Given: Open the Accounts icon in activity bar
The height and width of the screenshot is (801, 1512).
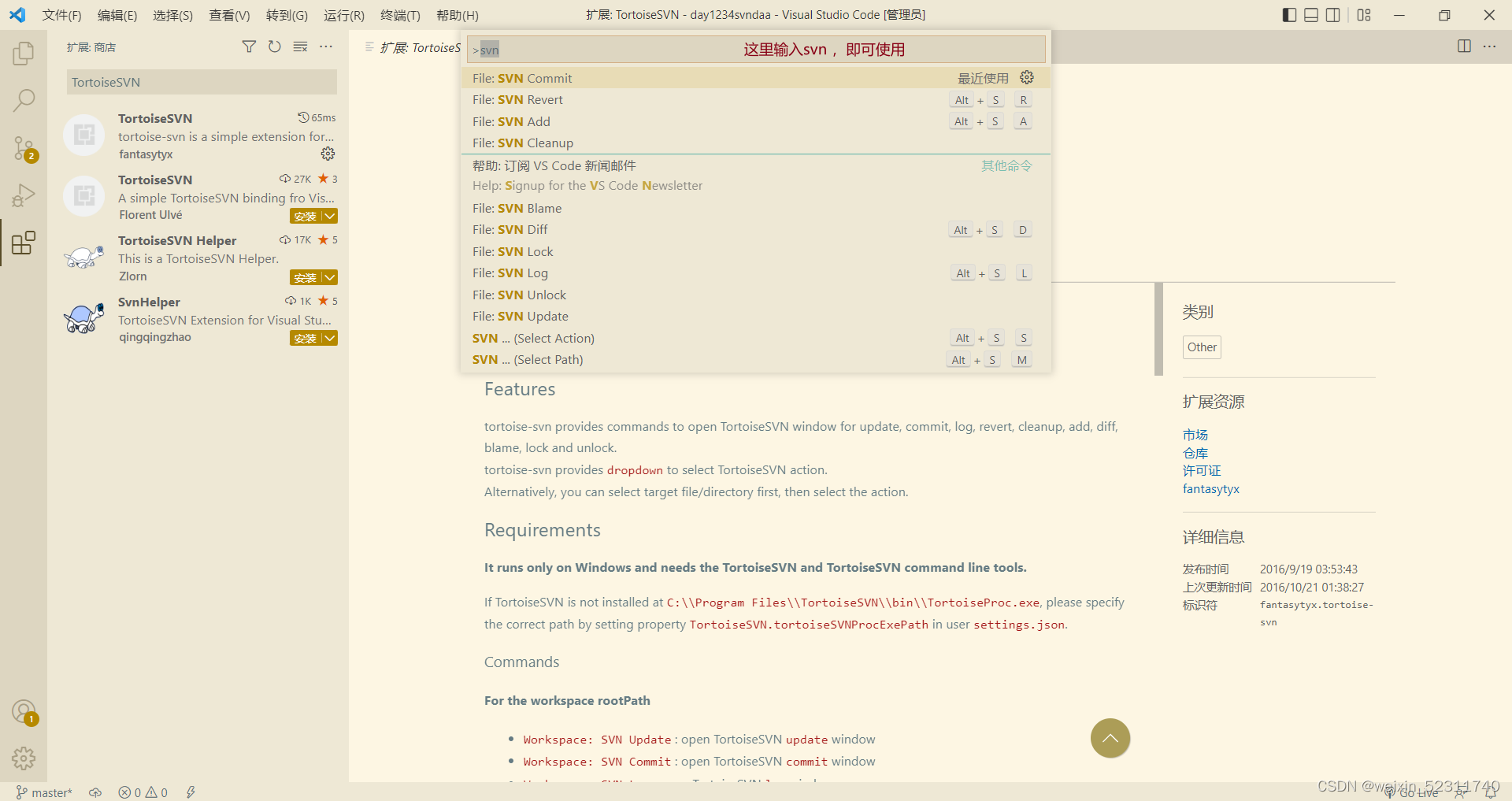Looking at the screenshot, I should [x=24, y=712].
